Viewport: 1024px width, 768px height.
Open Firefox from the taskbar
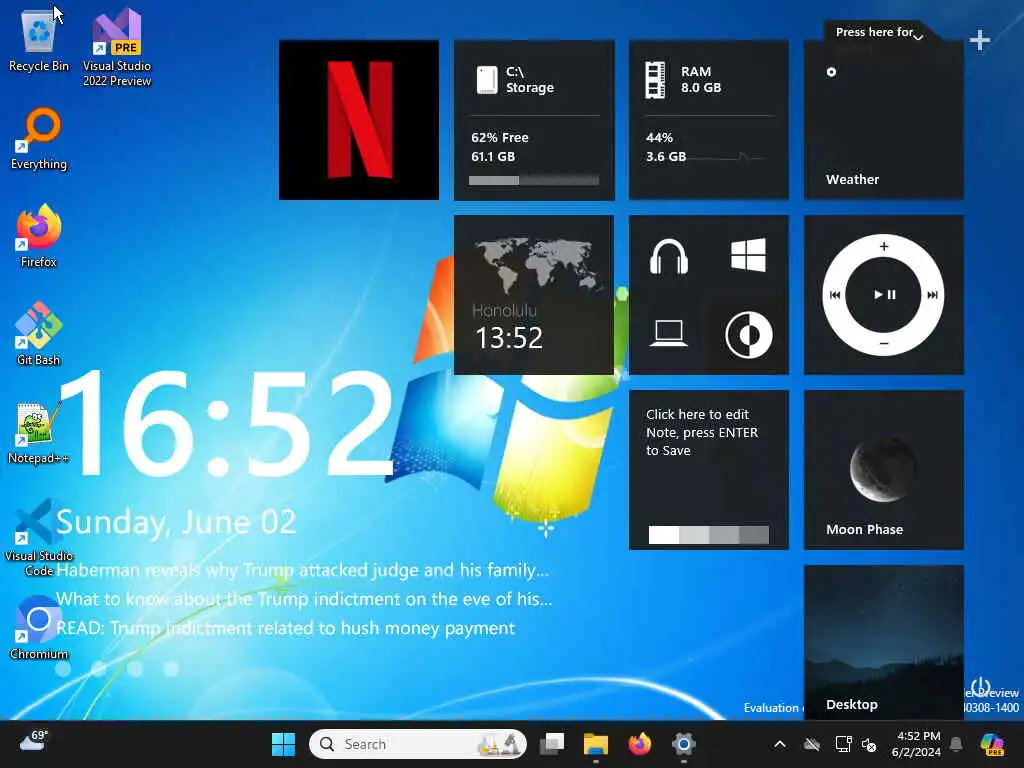click(x=639, y=744)
